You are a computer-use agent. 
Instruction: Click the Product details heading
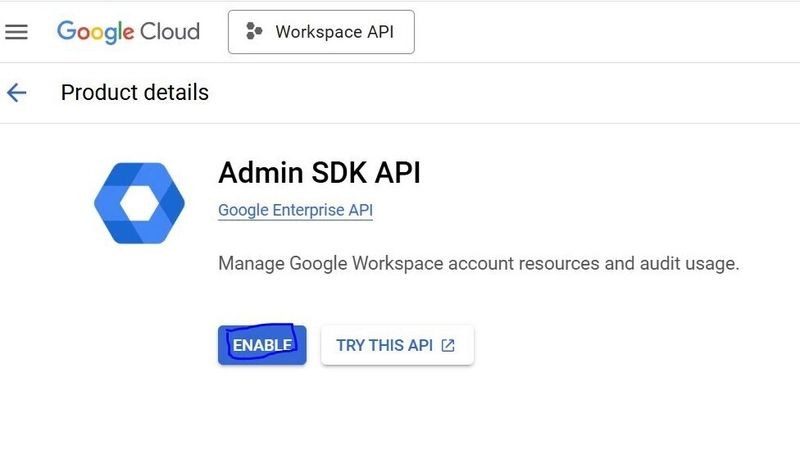pyautogui.click(x=135, y=93)
